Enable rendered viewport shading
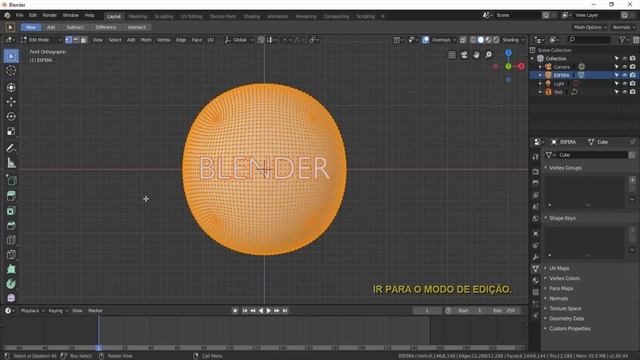This screenshot has height=360, width=640. (496, 40)
